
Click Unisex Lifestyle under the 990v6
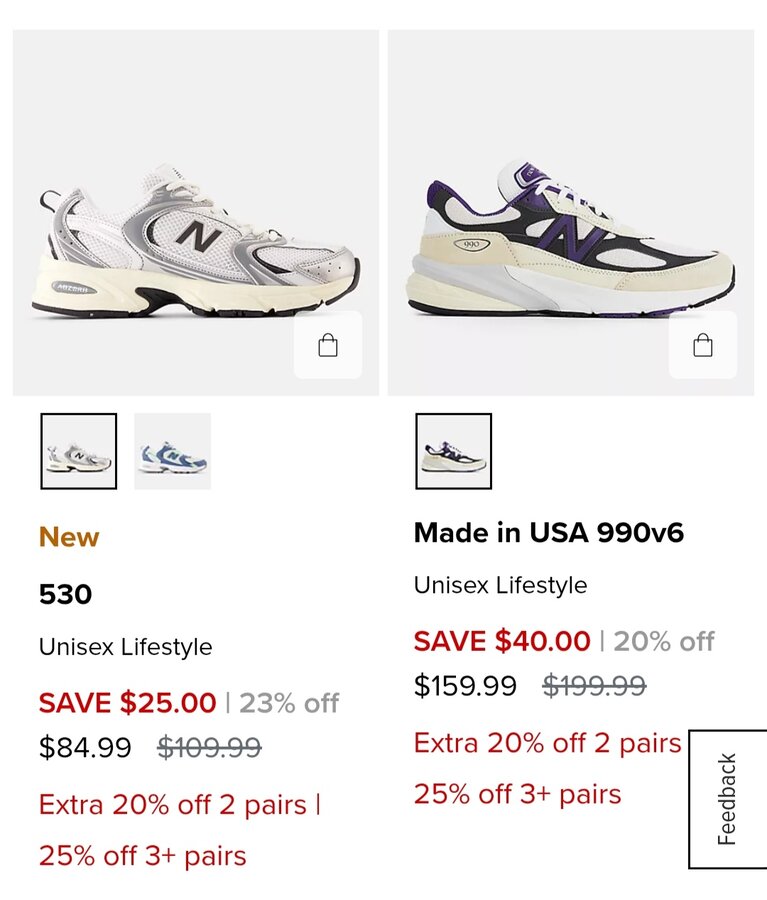pyautogui.click(x=500, y=585)
